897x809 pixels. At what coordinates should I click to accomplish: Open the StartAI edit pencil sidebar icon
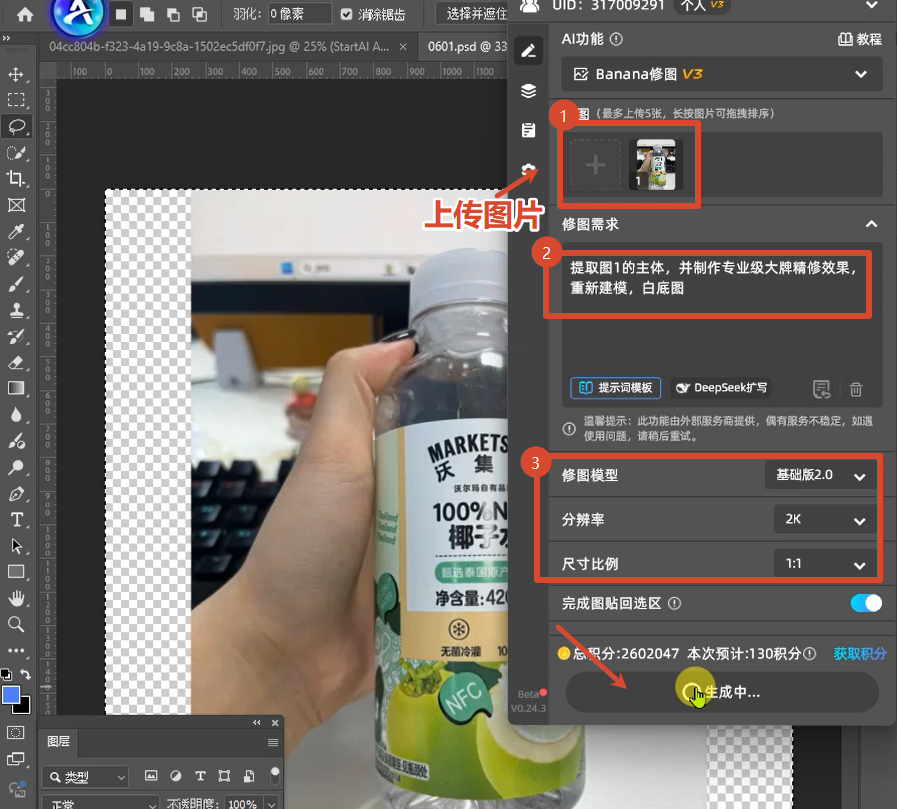tap(528, 51)
